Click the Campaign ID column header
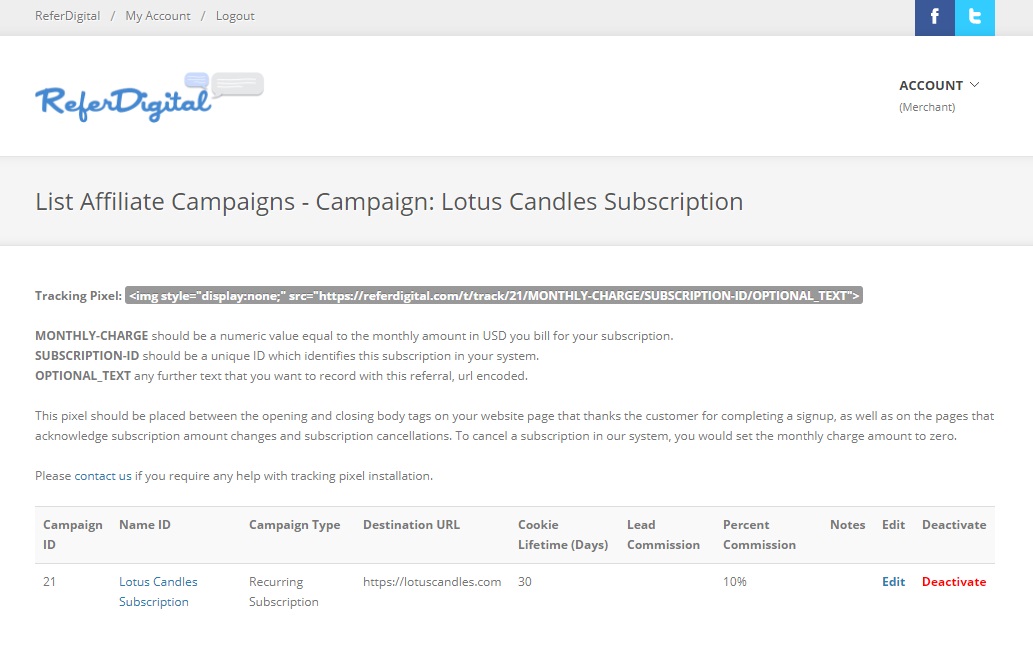Viewport: 1033px width, 660px height. (72, 534)
